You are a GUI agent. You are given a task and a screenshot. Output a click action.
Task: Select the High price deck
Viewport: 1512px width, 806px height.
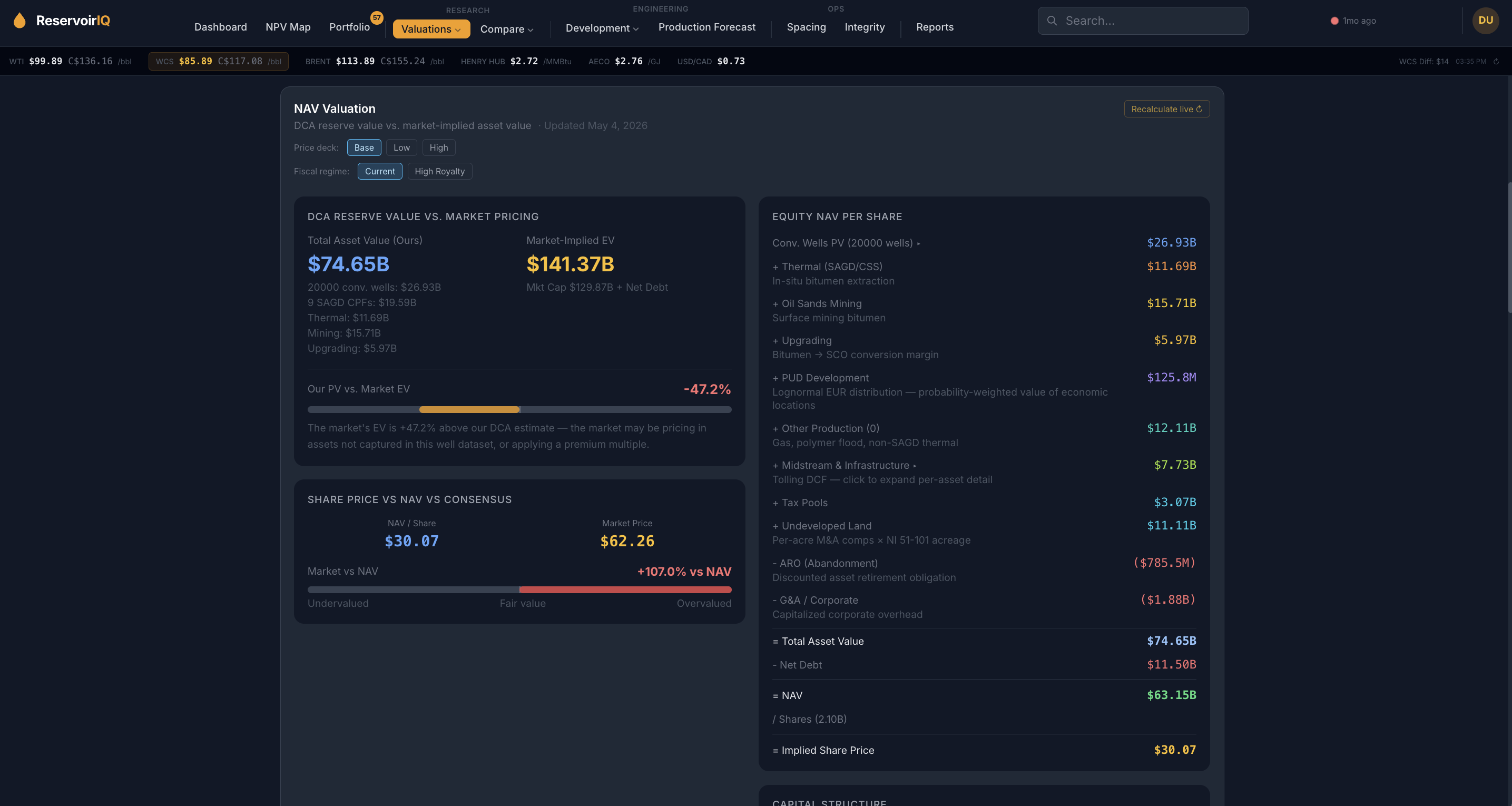(x=438, y=148)
